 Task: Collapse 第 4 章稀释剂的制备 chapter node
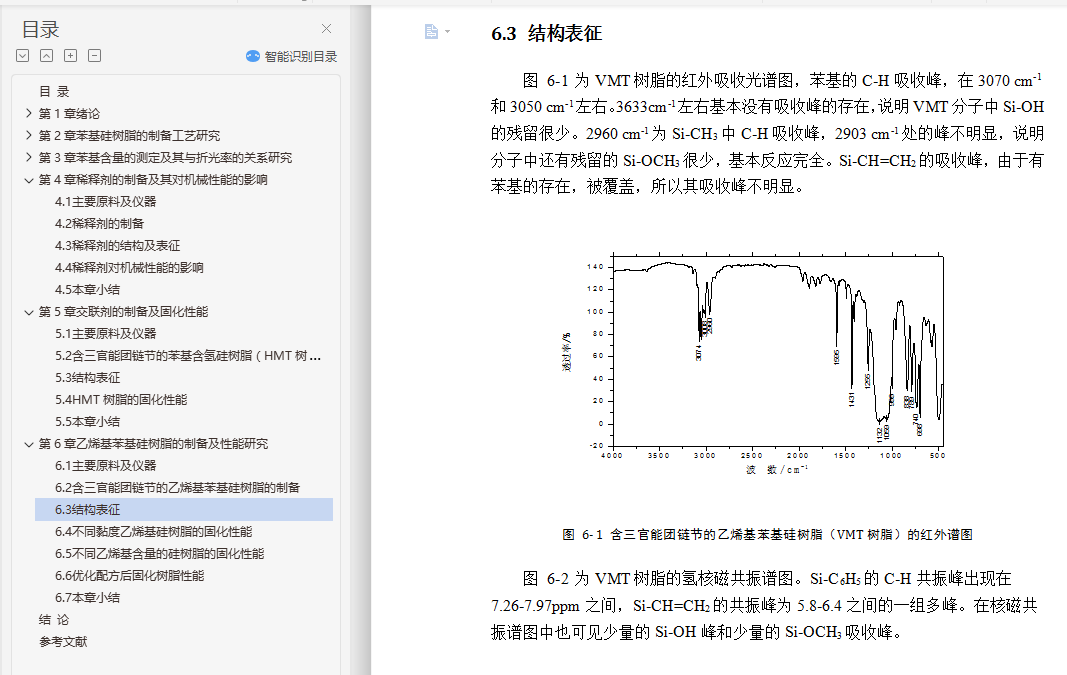pyautogui.click(x=29, y=180)
